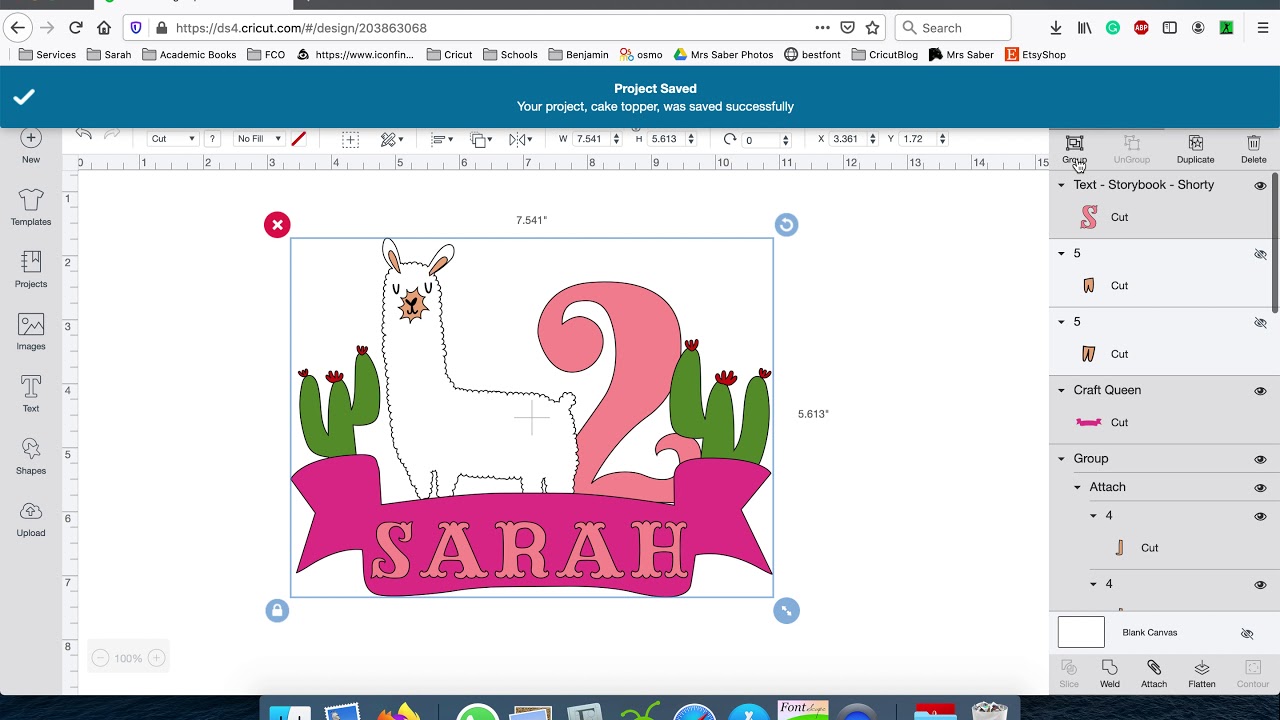Click the line color swatch
The width and height of the screenshot is (1280, 720).
[x=298, y=139]
